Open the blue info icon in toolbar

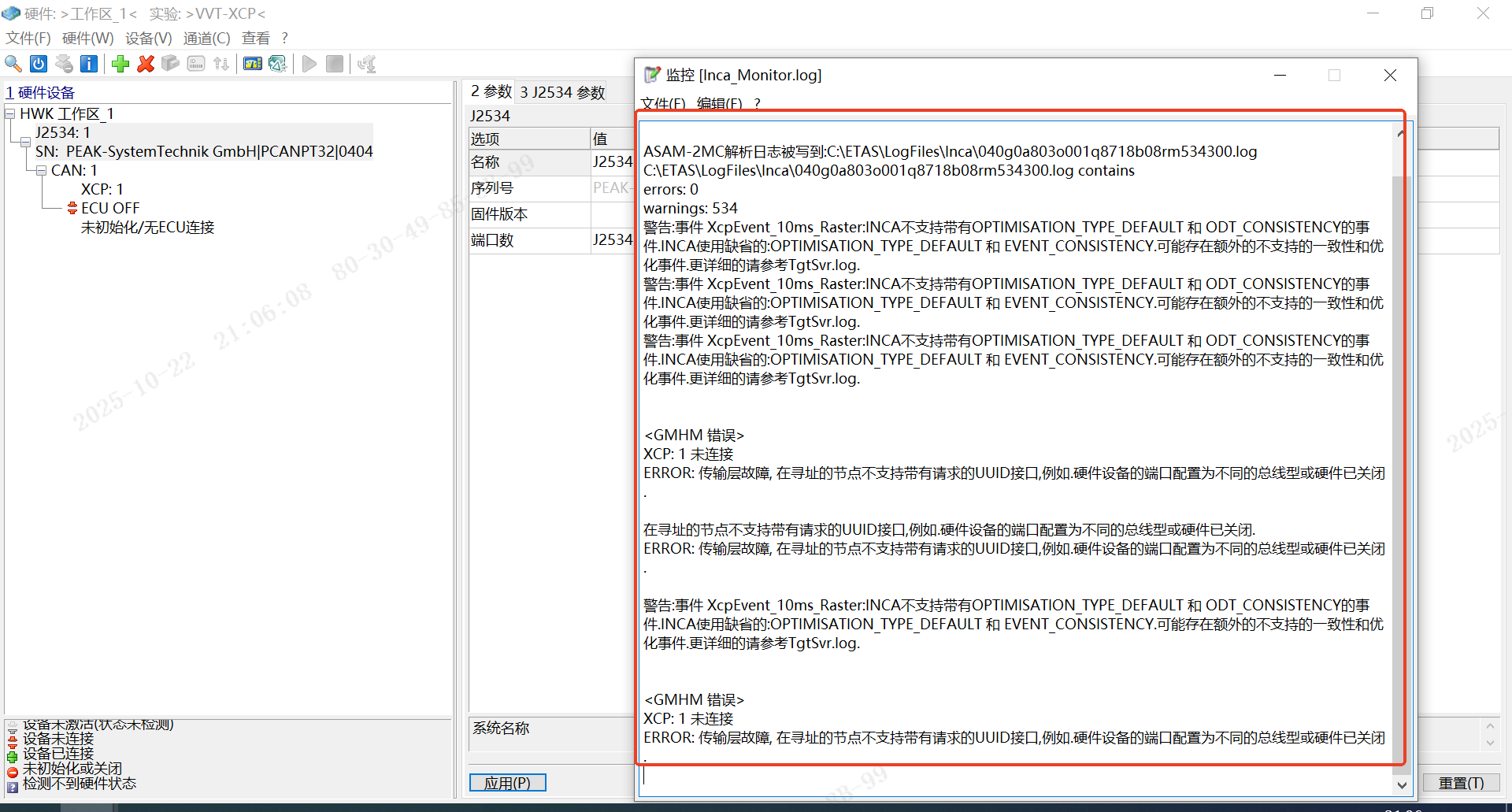(x=89, y=64)
